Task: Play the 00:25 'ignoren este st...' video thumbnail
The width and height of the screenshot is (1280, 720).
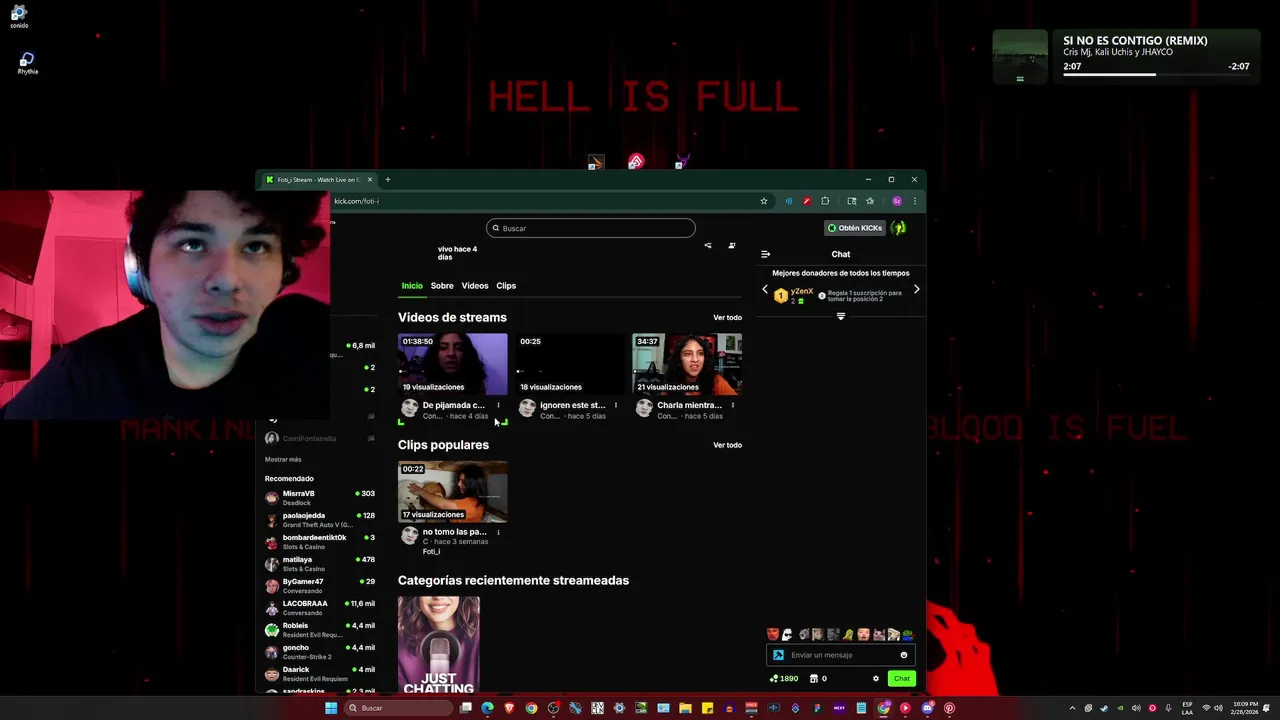Action: 570,364
